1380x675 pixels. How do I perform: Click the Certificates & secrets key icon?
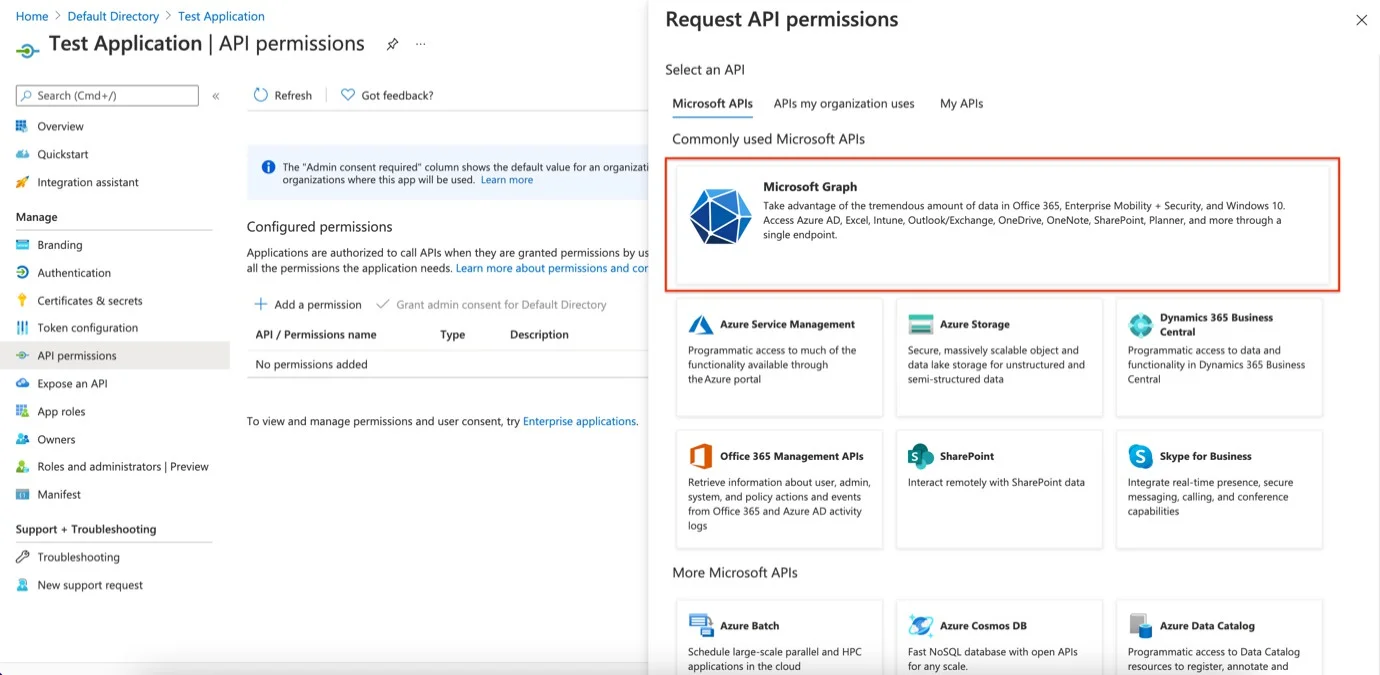pyautogui.click(x=22, y=300)
